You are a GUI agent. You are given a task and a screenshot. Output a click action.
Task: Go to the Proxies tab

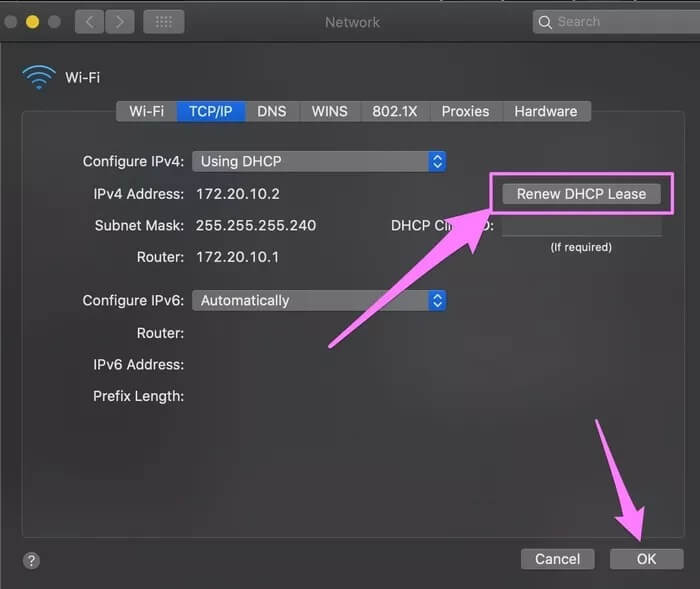click(x=465, y=111)
